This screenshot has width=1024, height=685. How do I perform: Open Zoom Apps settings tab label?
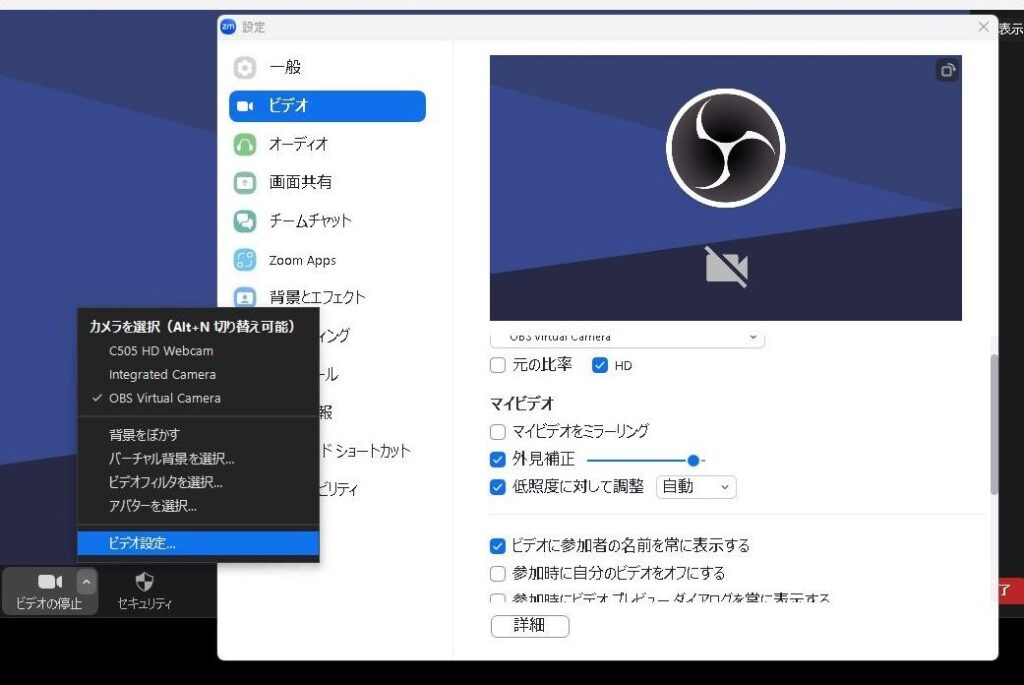pos(302,261)
